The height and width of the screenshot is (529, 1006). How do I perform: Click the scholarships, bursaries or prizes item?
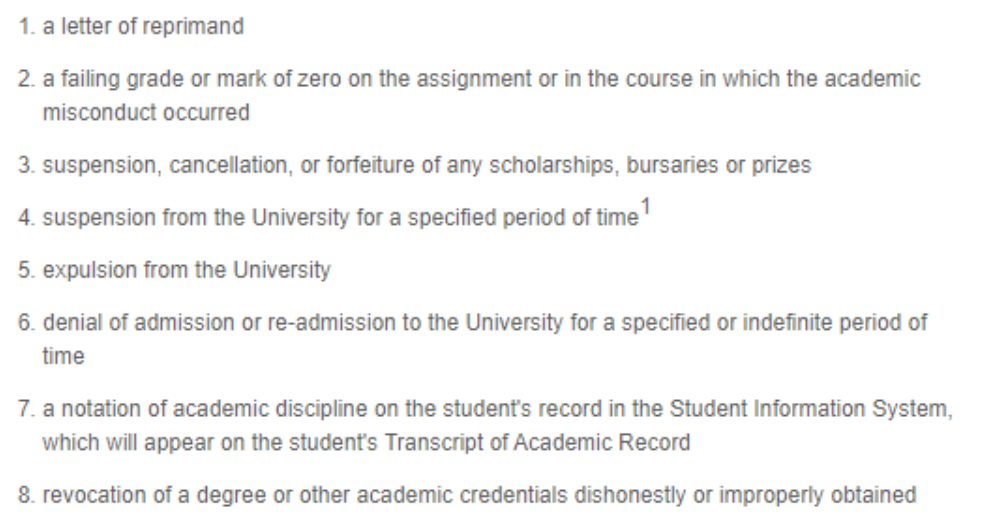click(426, 165)
